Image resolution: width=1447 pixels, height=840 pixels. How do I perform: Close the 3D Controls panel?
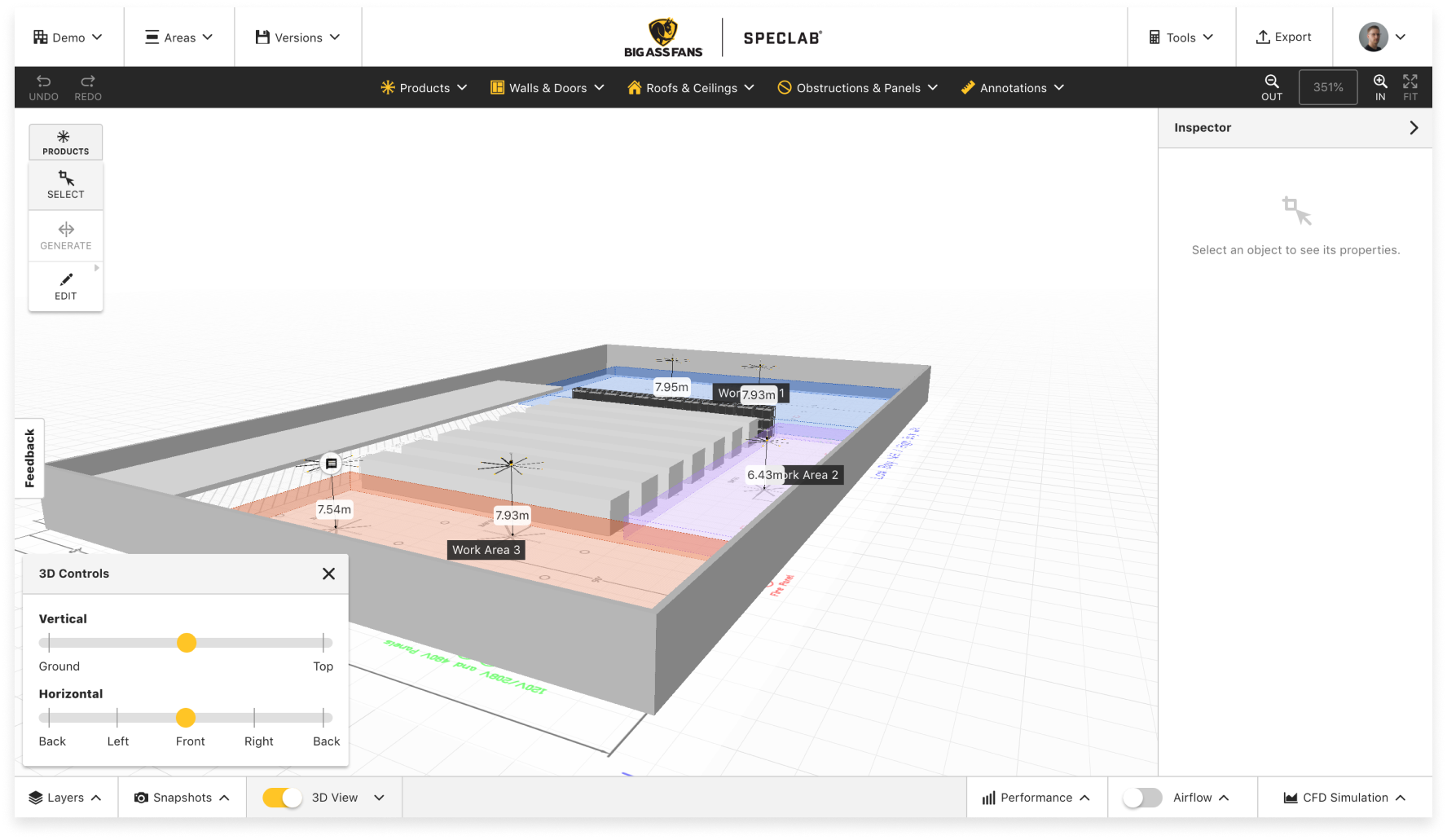328,574
